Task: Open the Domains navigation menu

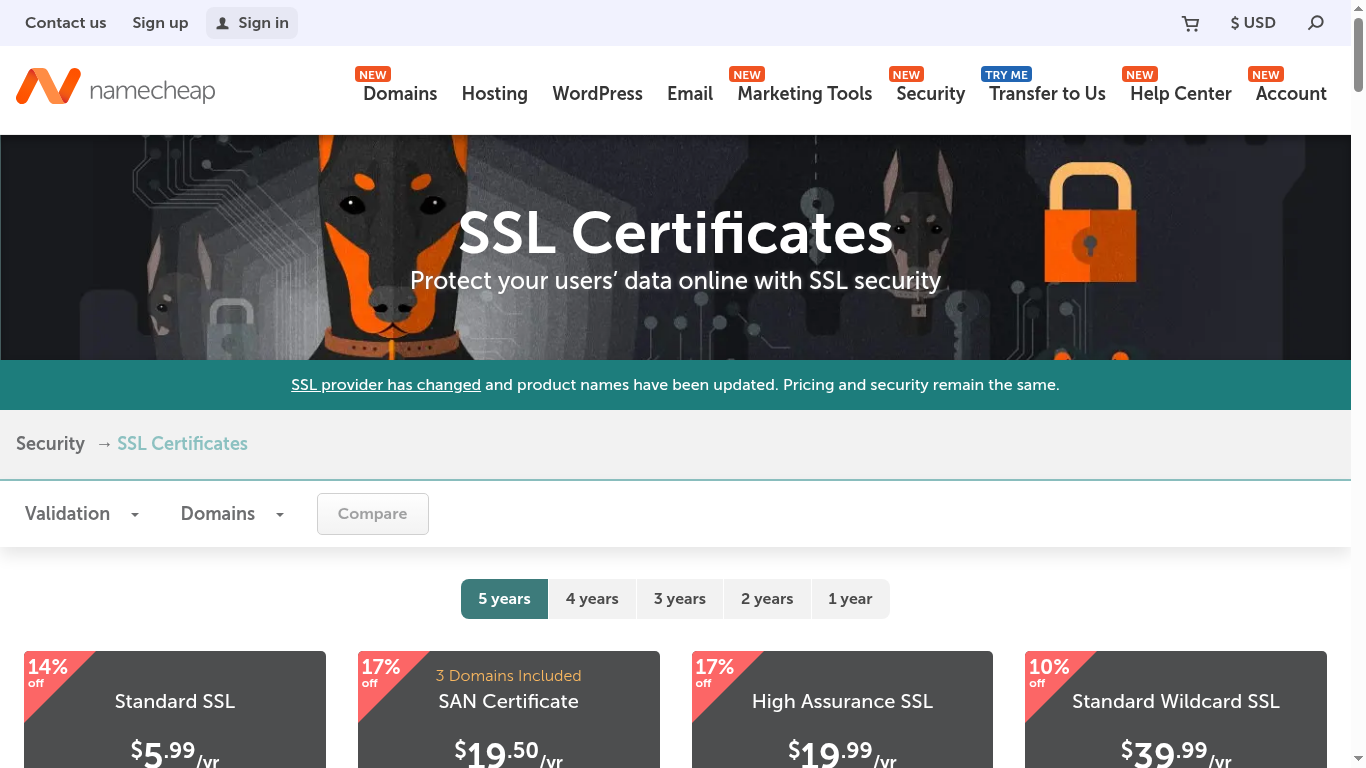Action: [400, 93]
